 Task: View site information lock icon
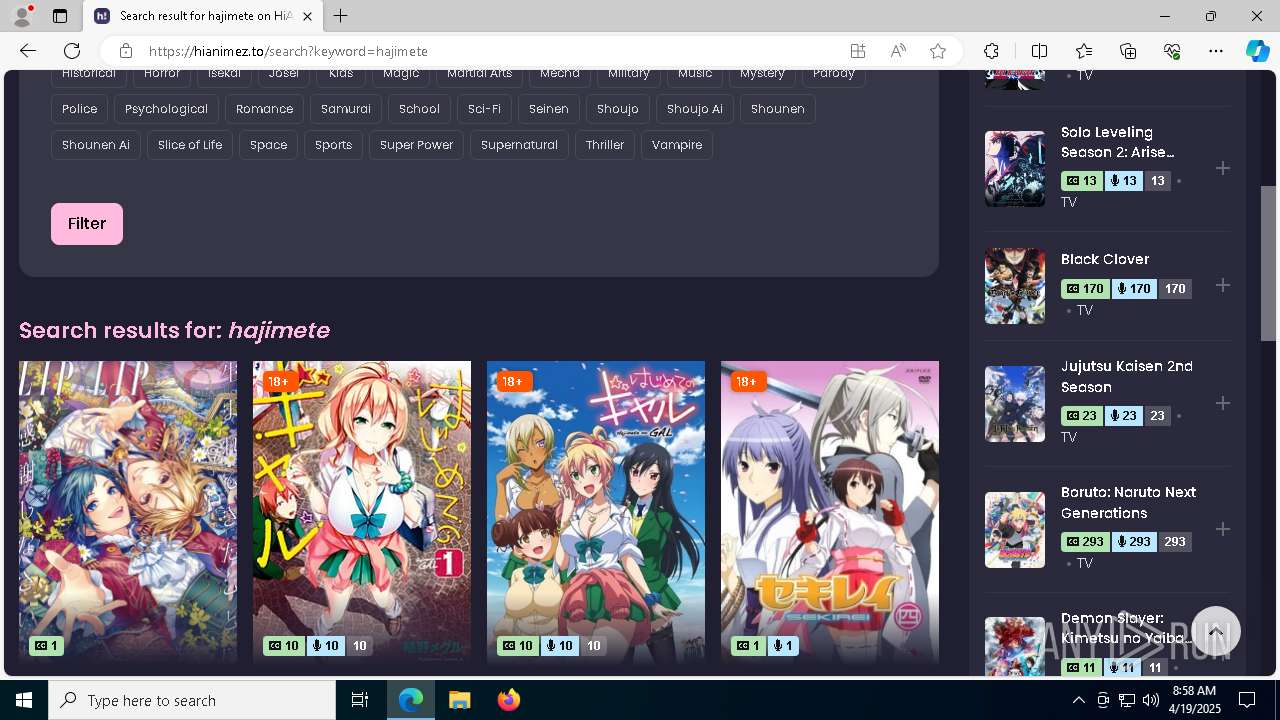126,51
